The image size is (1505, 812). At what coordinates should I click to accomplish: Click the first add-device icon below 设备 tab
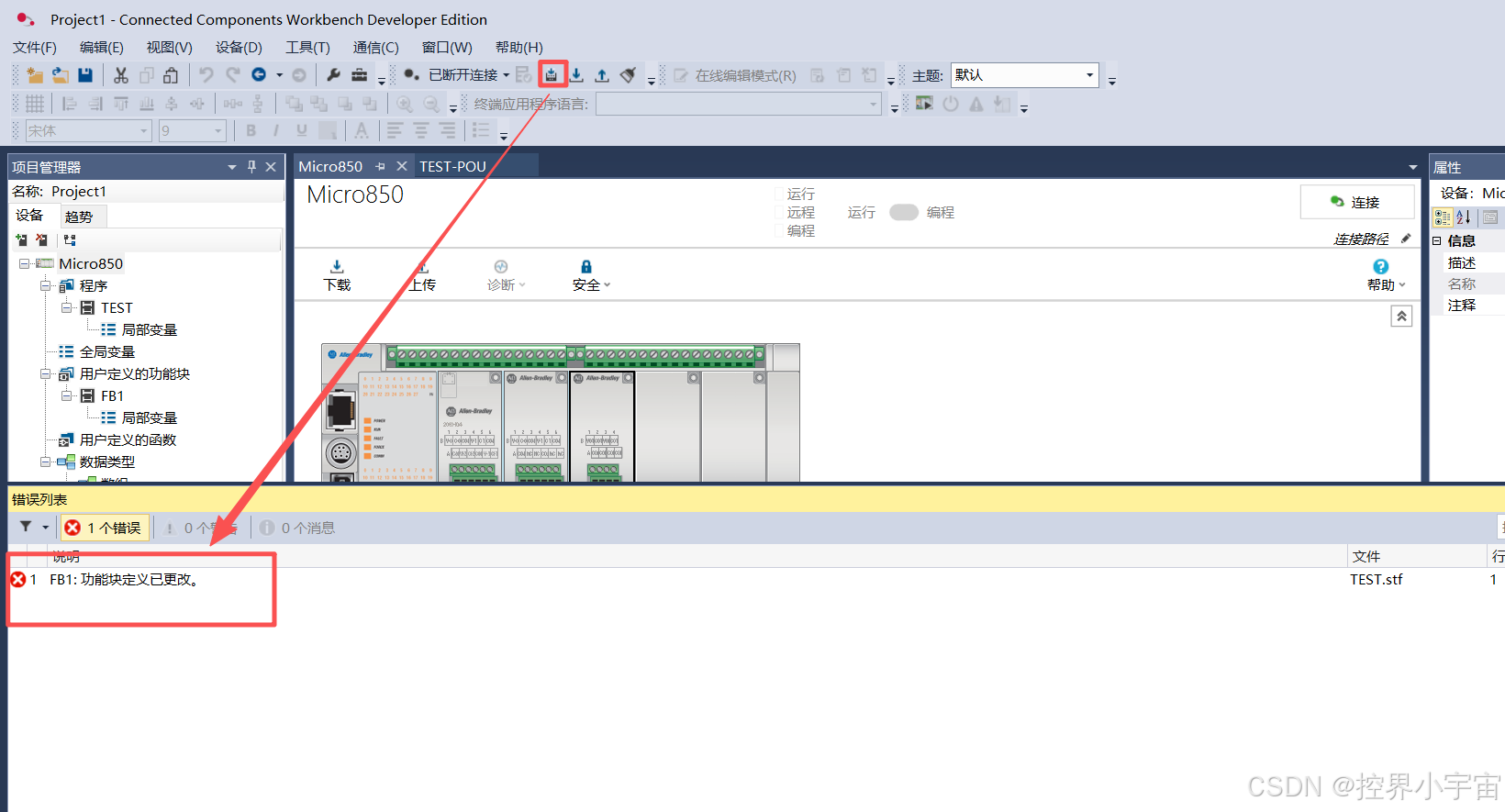point(22,240)
